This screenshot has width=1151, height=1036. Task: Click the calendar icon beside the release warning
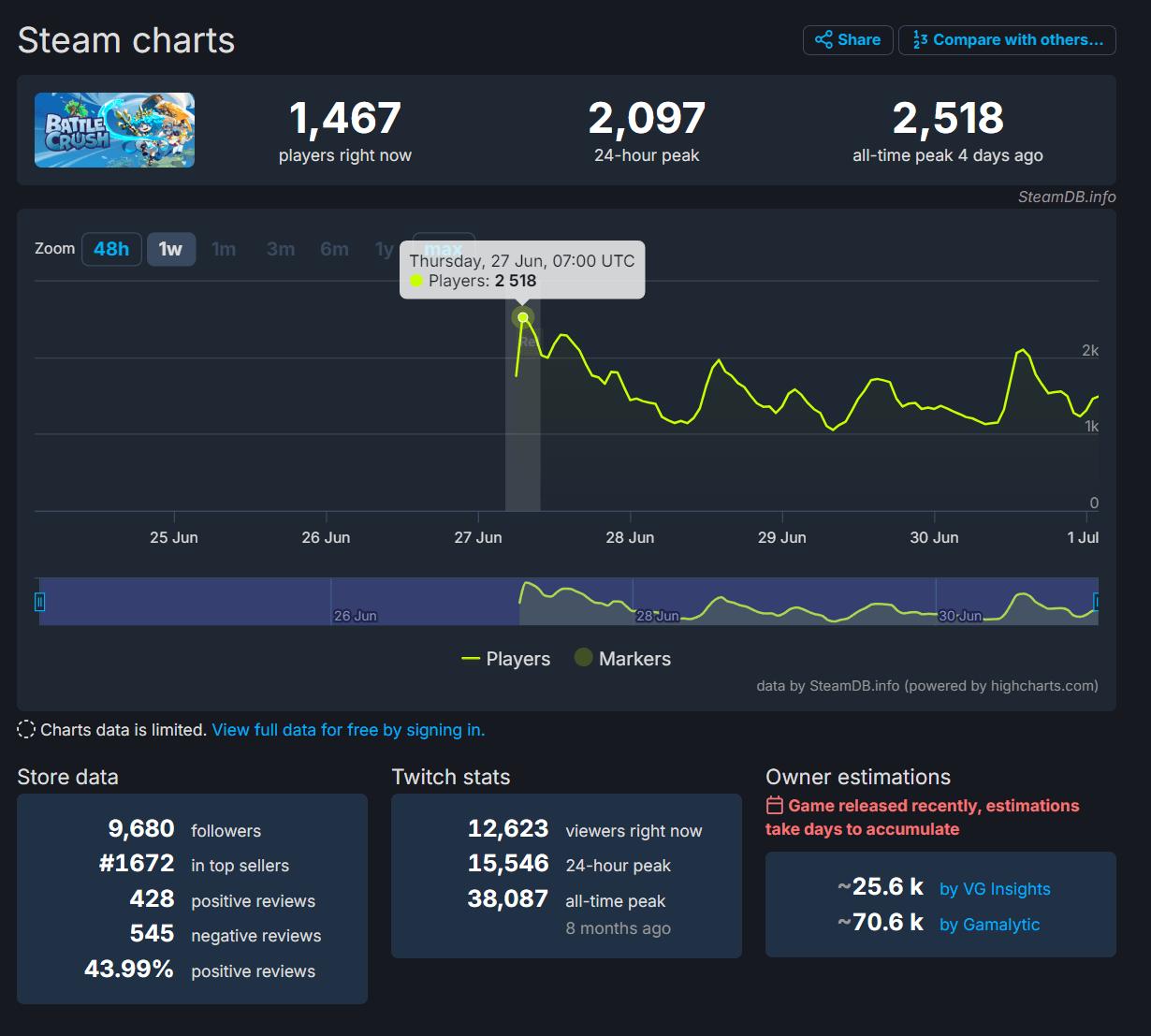775,806
